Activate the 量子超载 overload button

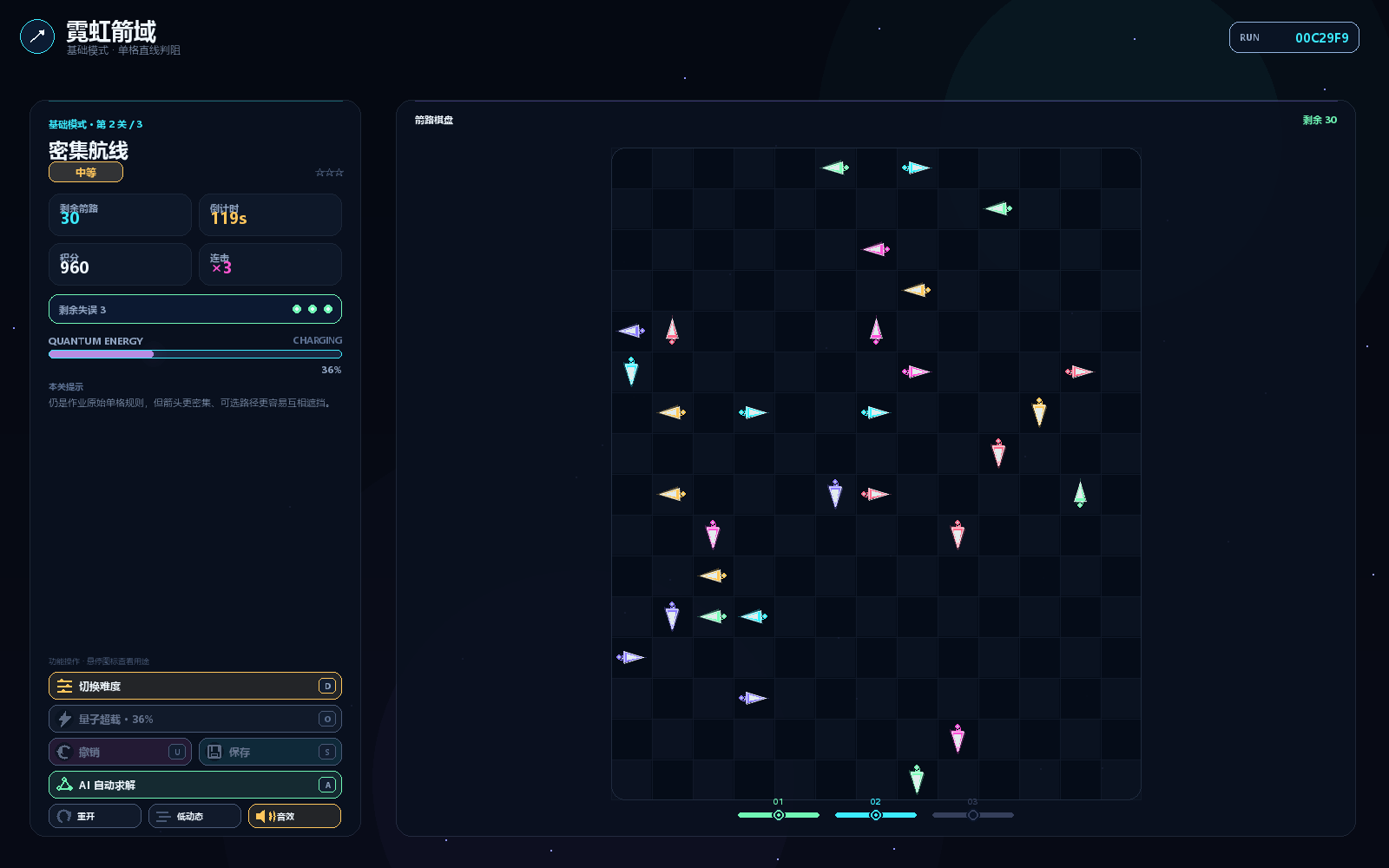(195, 719)
